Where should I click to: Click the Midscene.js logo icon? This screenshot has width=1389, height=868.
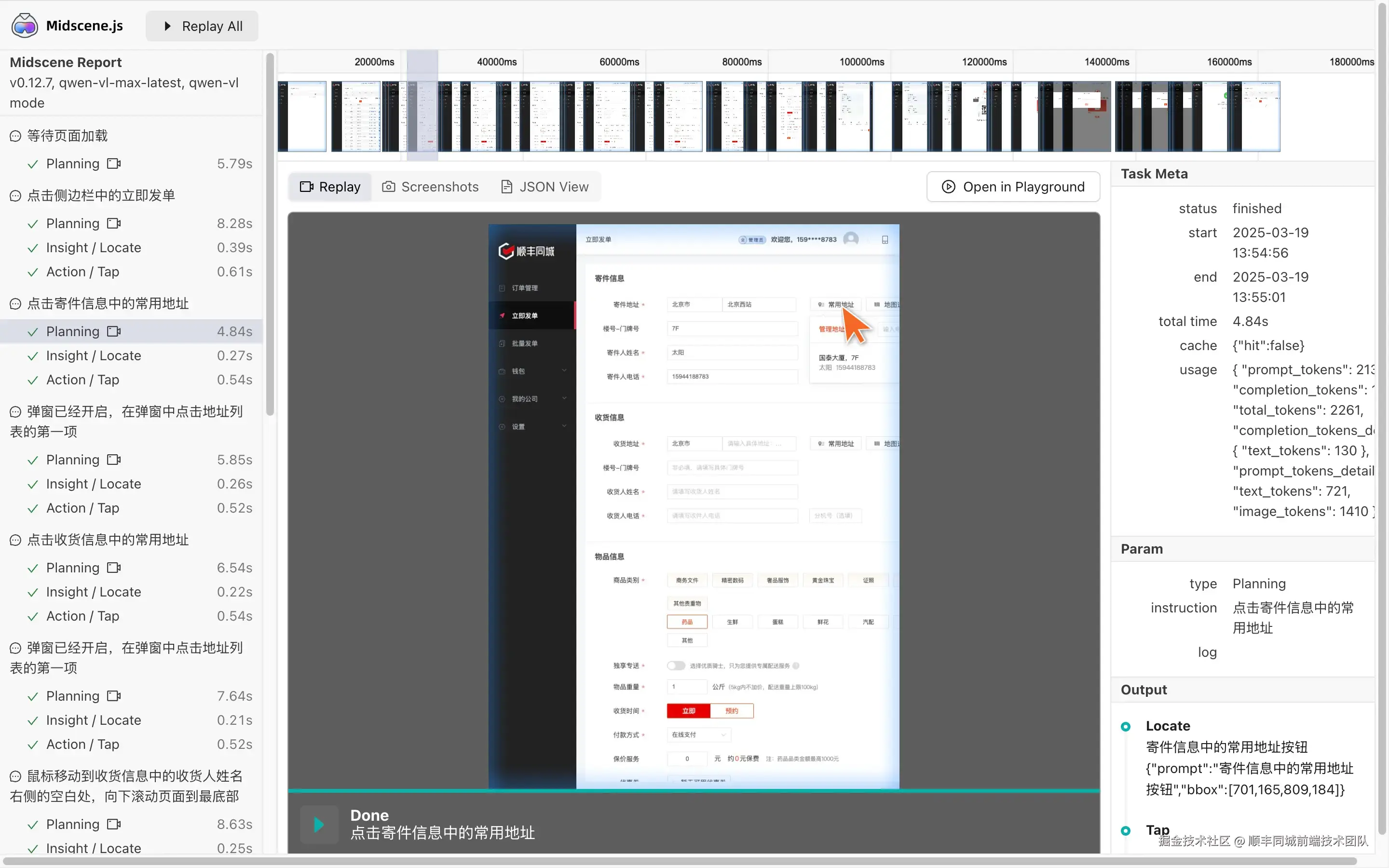coord(24,26)
